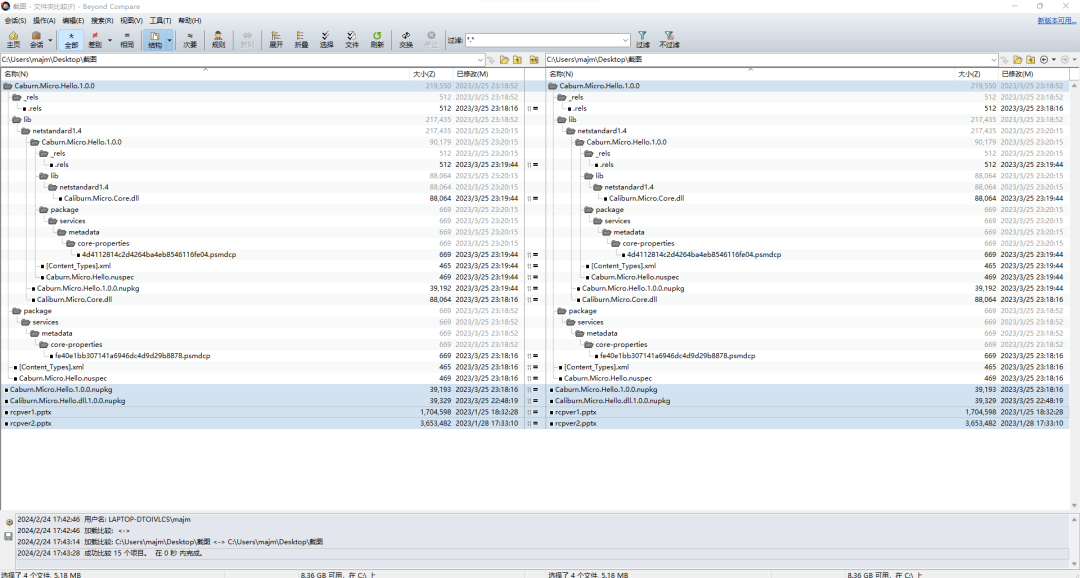Click the 选择 select toolbar icon
Viewport: 1080px width, 578px height.
pyautogui.click(x=326, y=39)
